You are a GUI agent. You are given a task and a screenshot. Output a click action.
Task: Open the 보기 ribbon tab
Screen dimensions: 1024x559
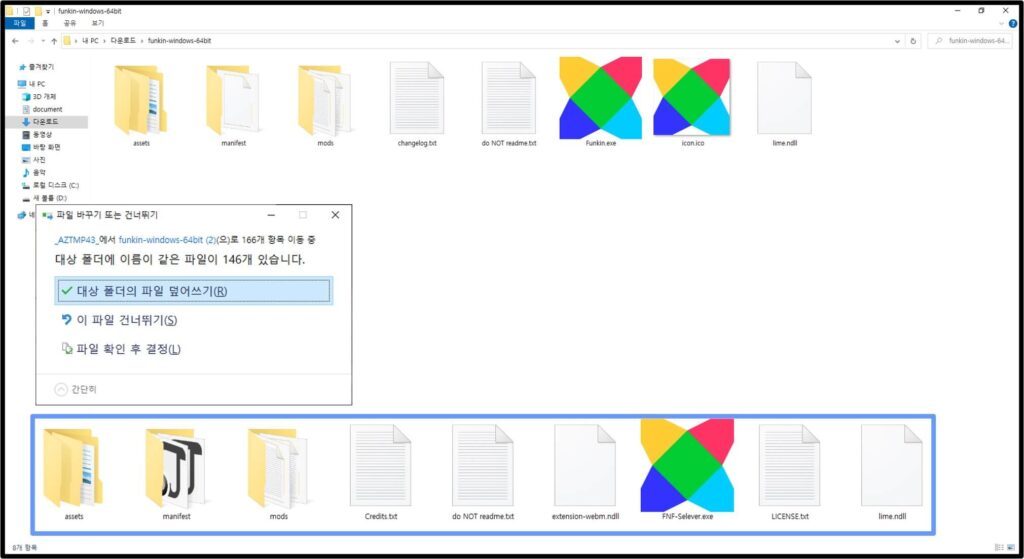[97, 24]
